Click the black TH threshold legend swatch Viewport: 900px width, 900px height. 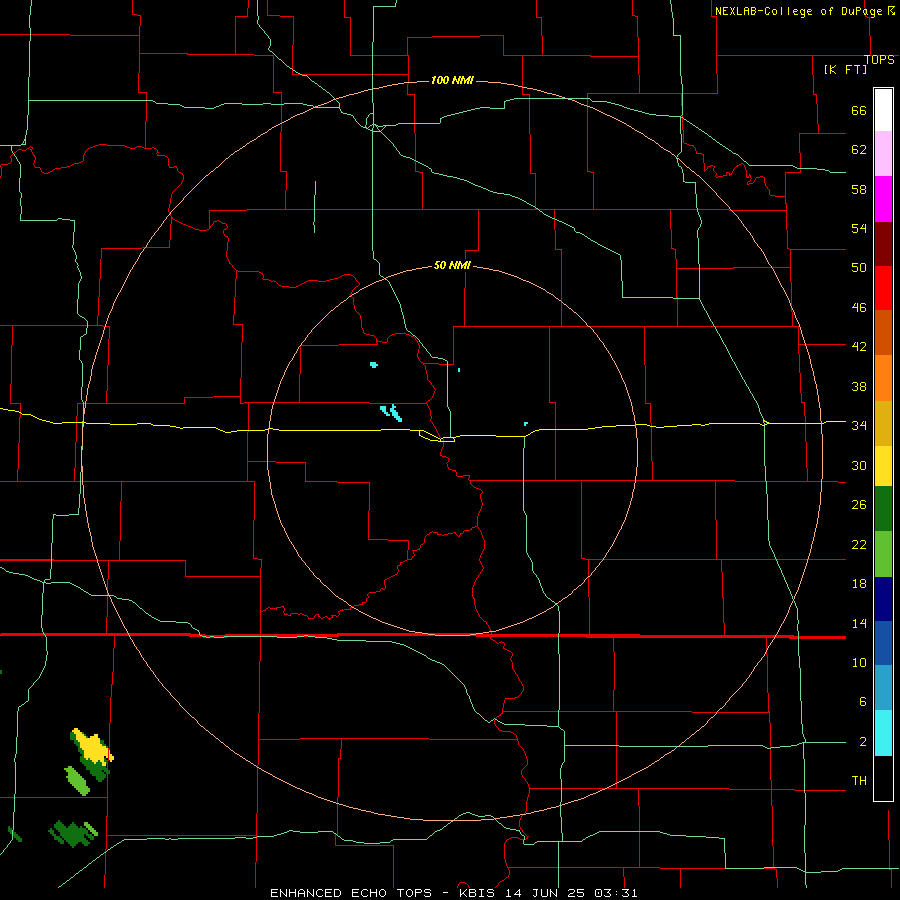[883, 778]
